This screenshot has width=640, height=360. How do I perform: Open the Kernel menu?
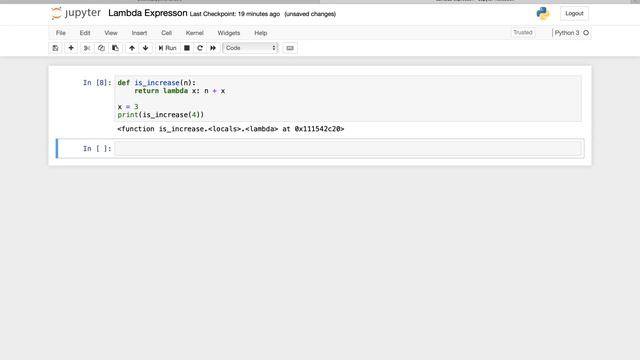click(195, 33)
